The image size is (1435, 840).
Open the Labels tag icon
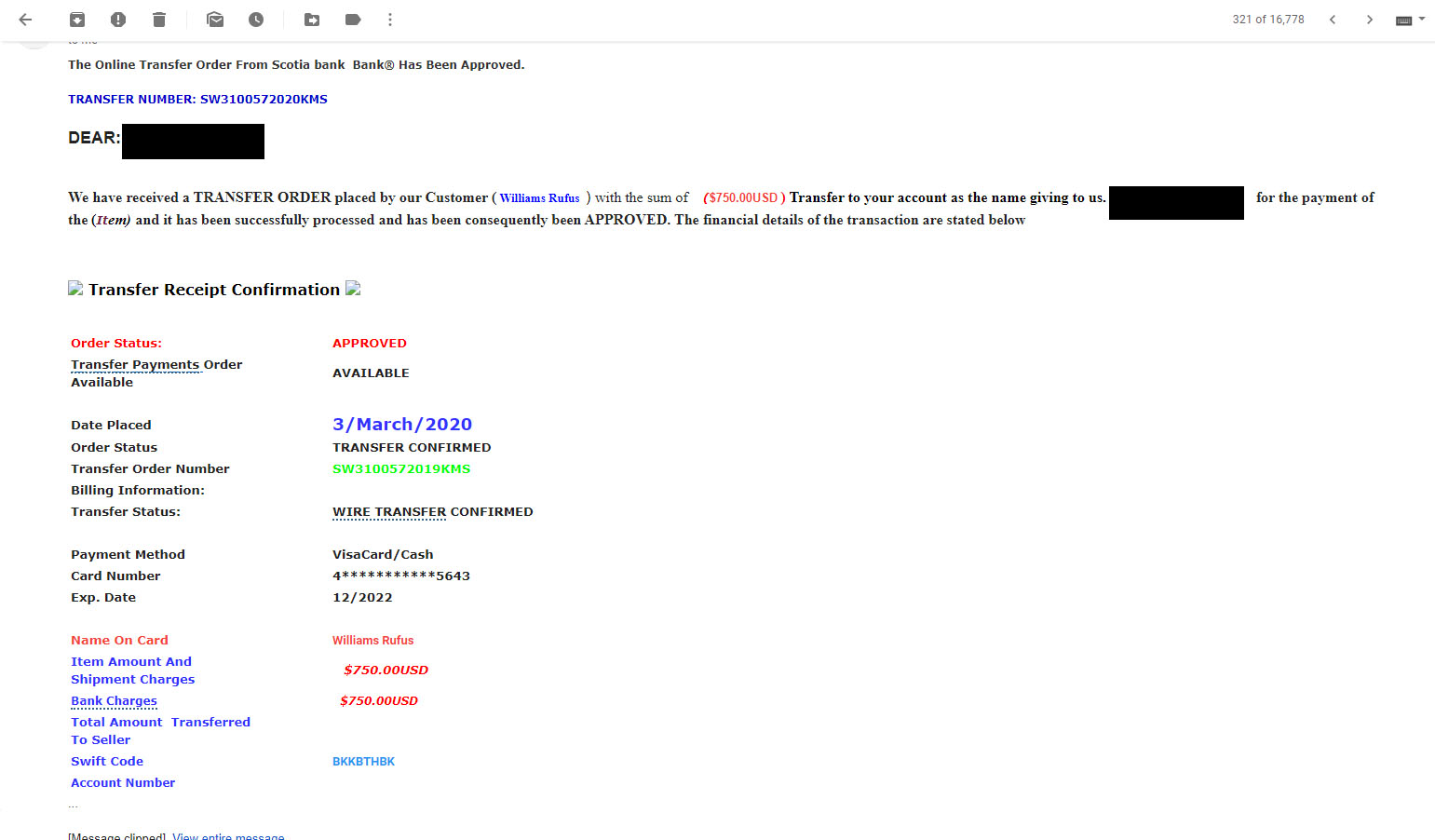coord(353,20)
